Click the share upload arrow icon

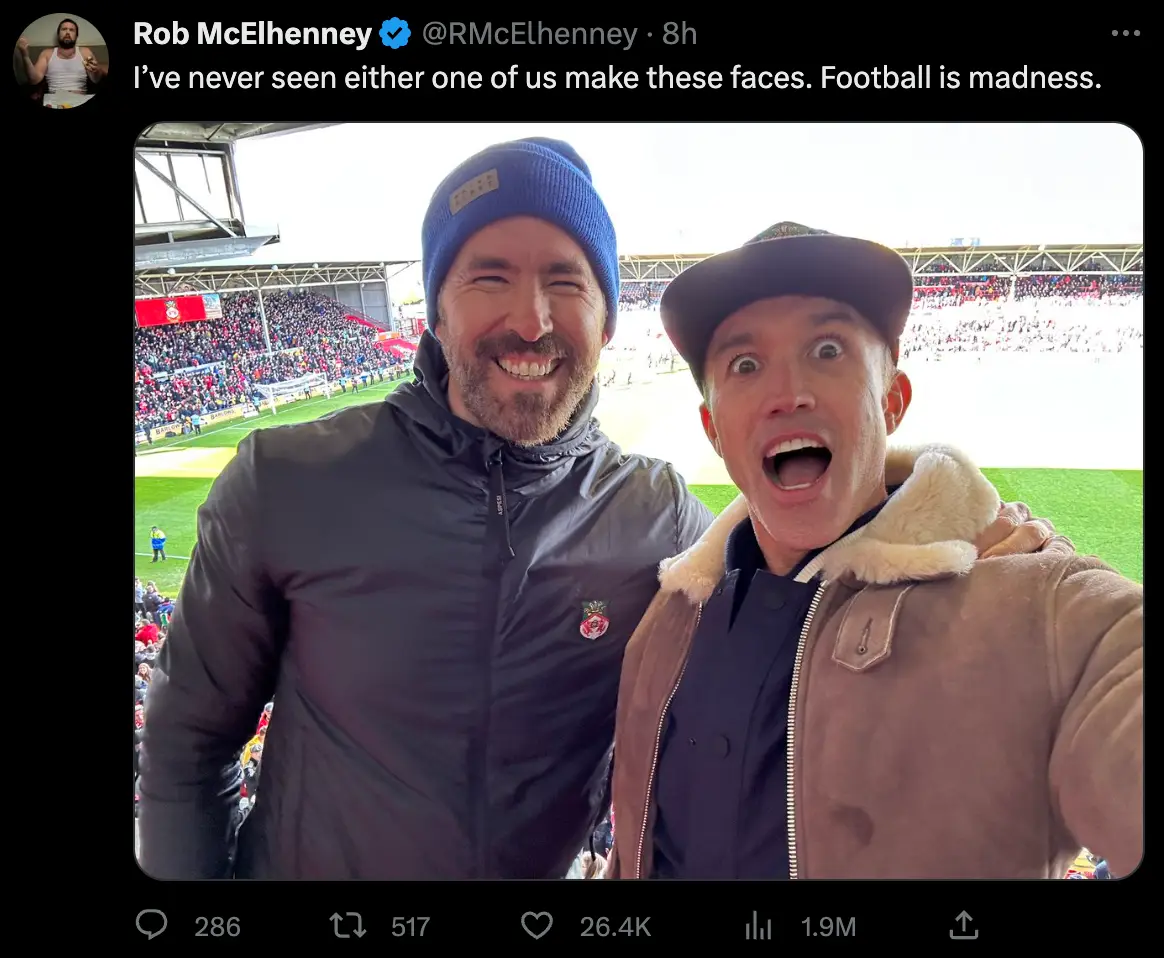click(x=963, y=926)
